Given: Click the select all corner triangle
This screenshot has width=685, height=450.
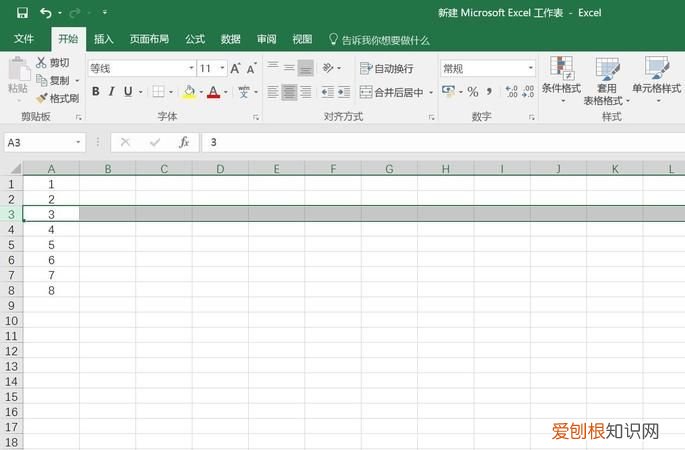Looking at the screenshot, I should click(15, 169).
